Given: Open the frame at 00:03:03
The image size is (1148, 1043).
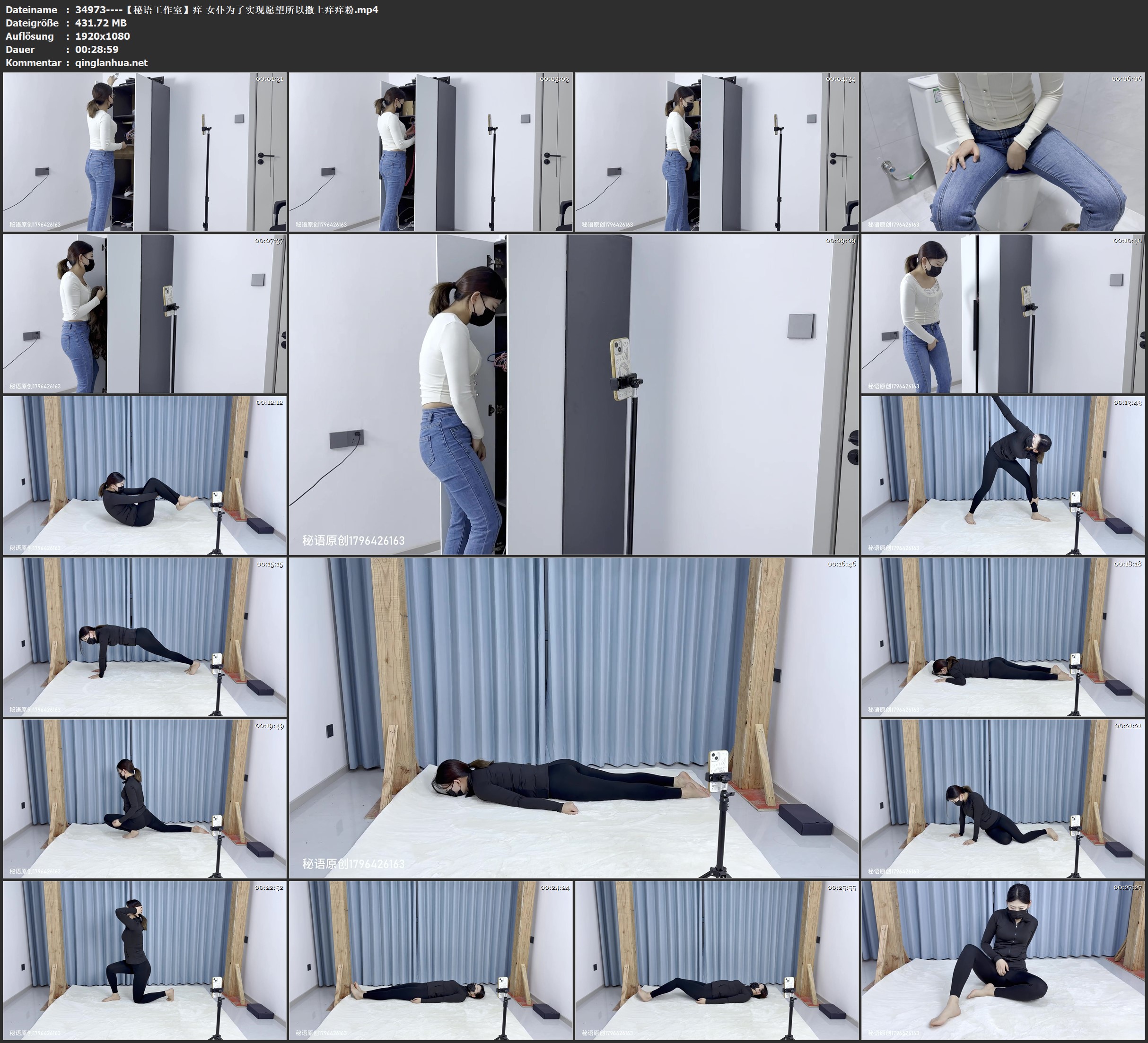Looking at the screenshot, I should coord(430,151).
